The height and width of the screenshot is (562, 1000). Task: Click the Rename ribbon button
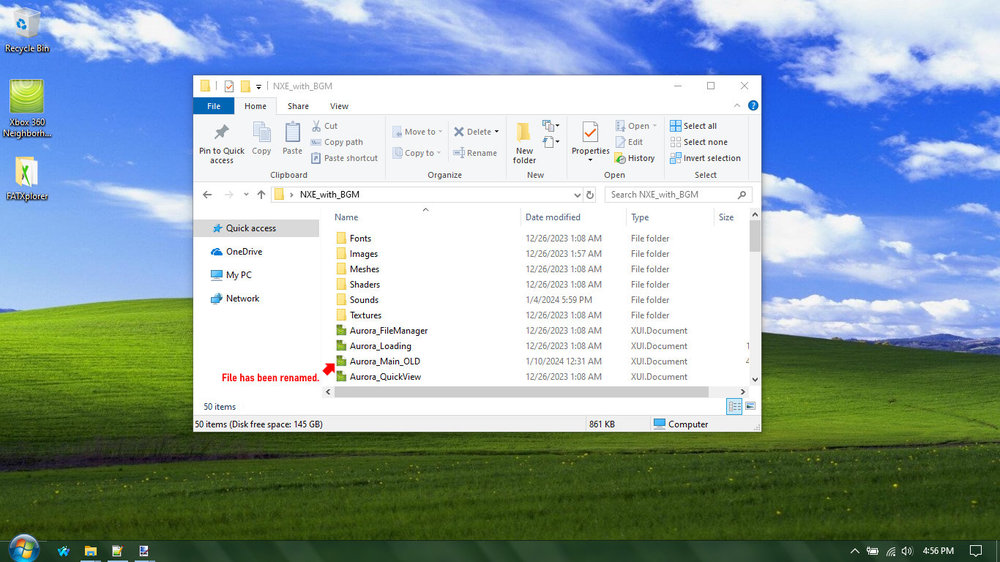pyautogui.click(x=475, y=152)
